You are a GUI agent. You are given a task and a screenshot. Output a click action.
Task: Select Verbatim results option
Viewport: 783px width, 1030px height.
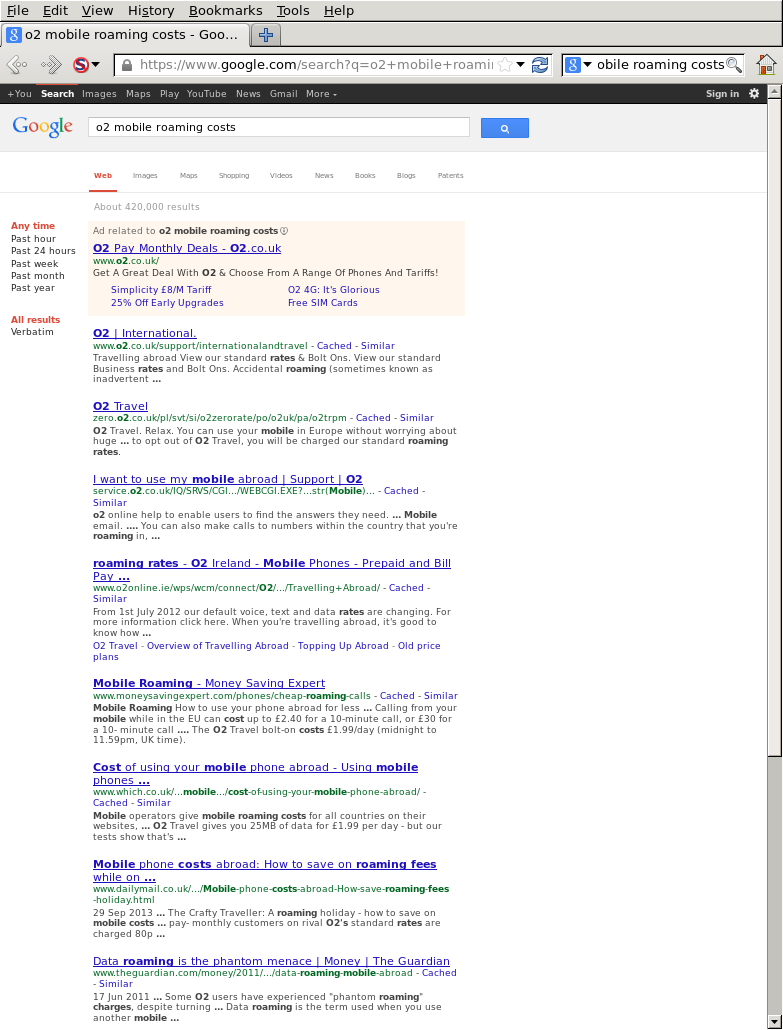tap(32, 332)
